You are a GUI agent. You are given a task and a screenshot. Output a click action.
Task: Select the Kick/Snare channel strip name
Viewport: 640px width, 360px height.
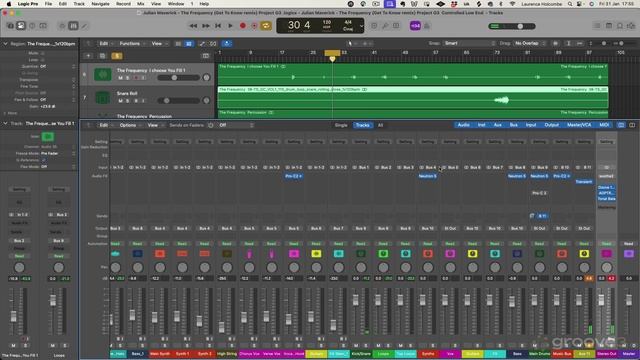[x=361, y=354]
